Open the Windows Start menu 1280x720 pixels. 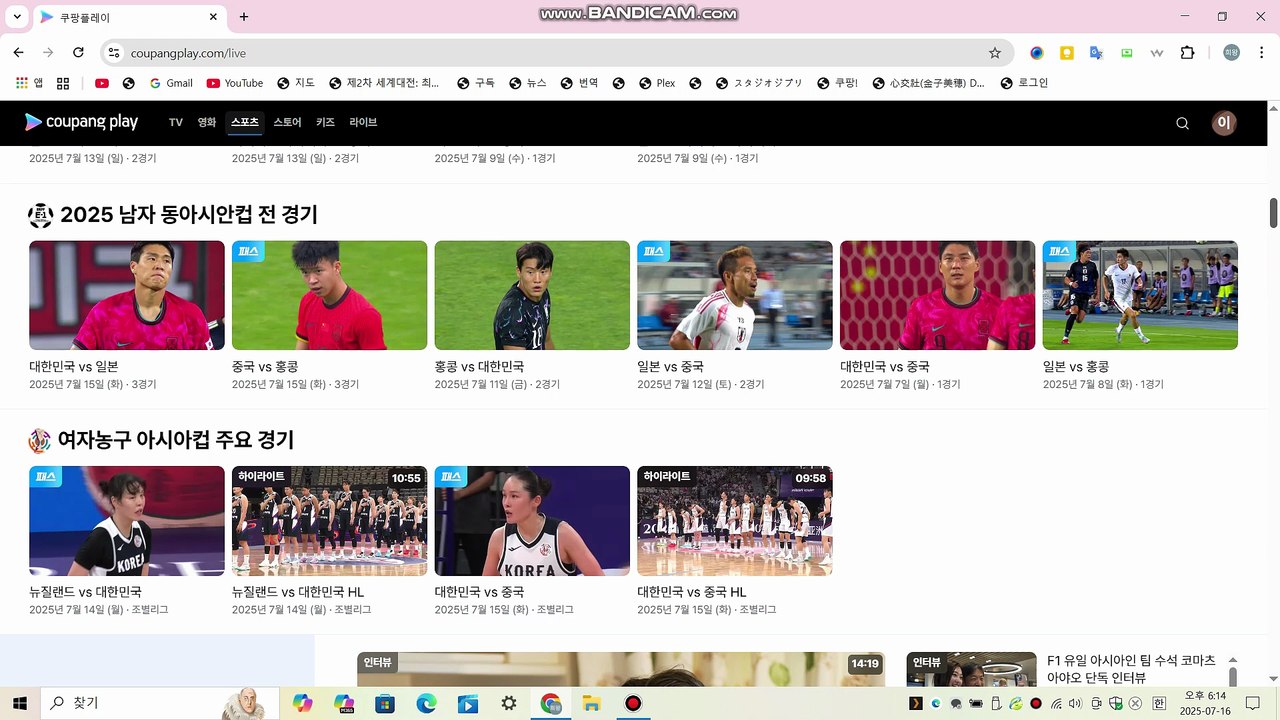click(x=19, y=703)
